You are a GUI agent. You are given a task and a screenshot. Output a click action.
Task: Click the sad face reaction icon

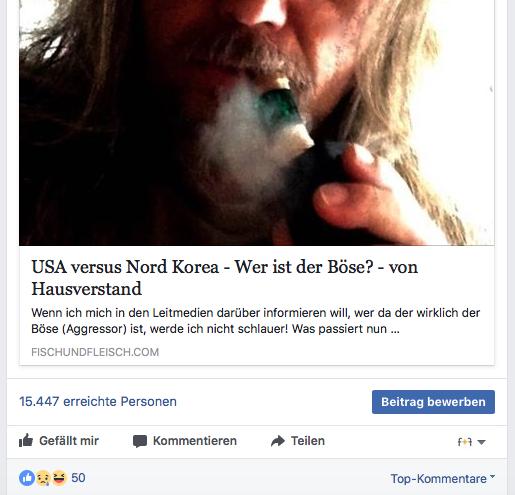coord(43,478)
